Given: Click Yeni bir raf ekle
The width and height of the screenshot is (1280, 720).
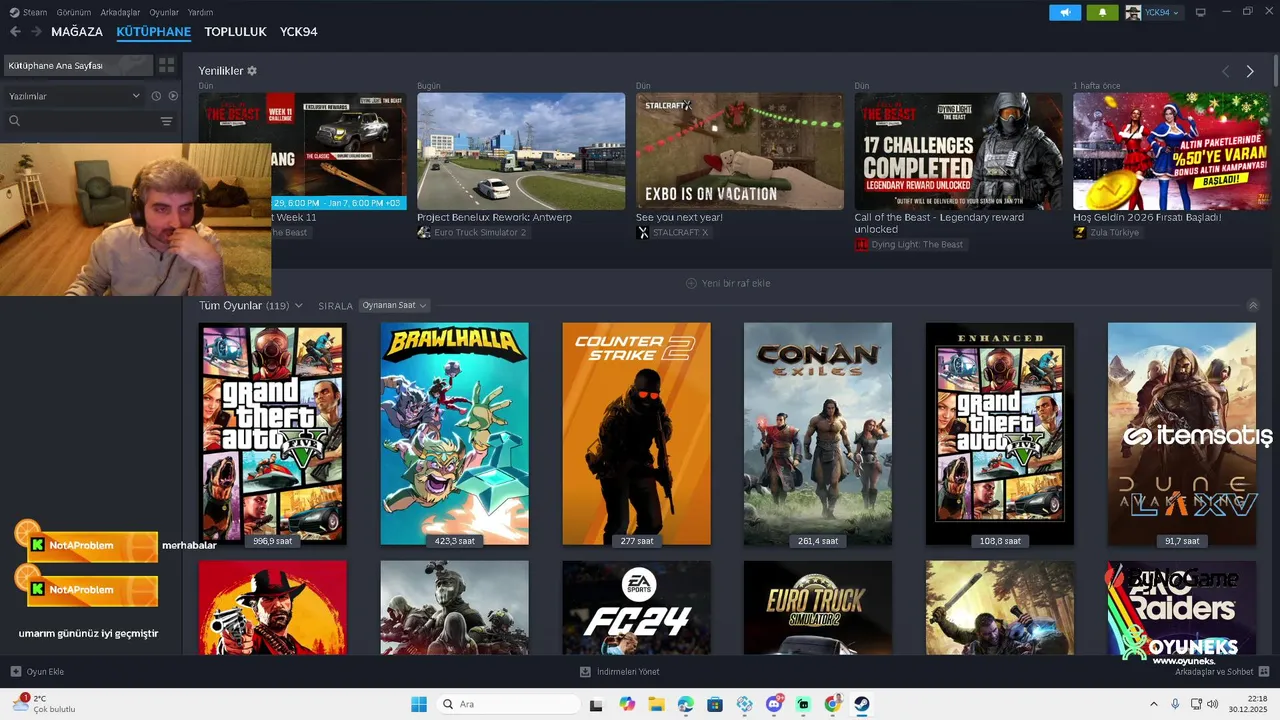Looking at the screenshot, I should point(728,283).
